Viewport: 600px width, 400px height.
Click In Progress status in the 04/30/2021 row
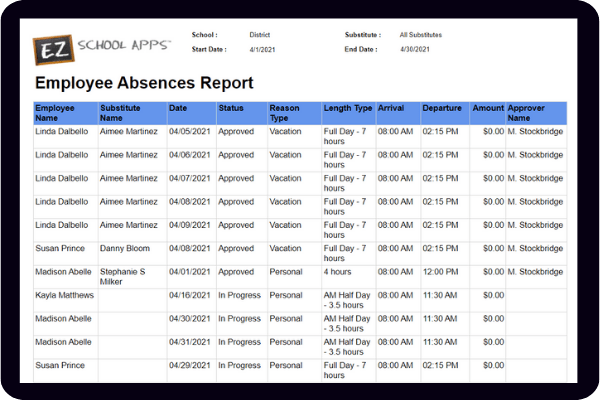click(x=240, y=318)
